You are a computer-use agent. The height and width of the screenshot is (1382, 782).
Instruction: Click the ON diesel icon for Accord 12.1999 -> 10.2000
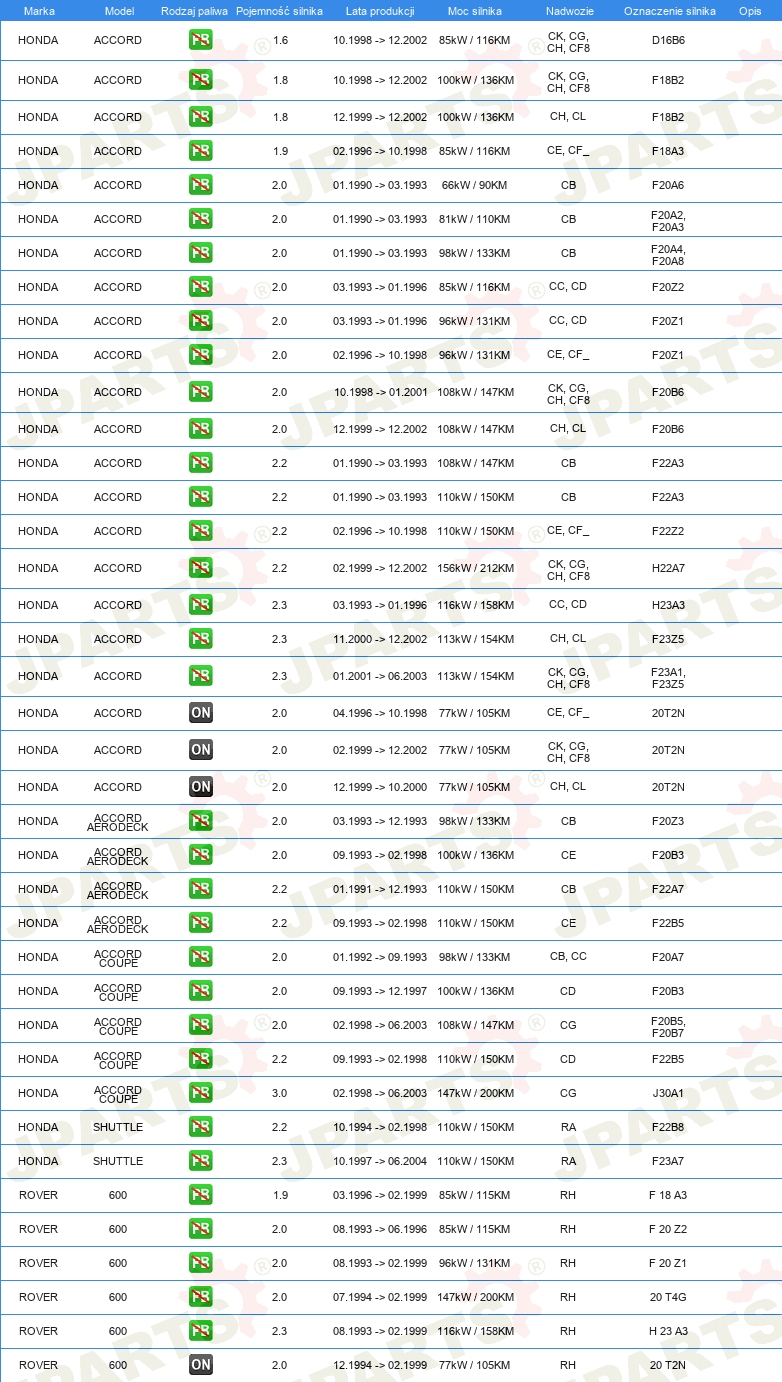(x=201, y=787)
